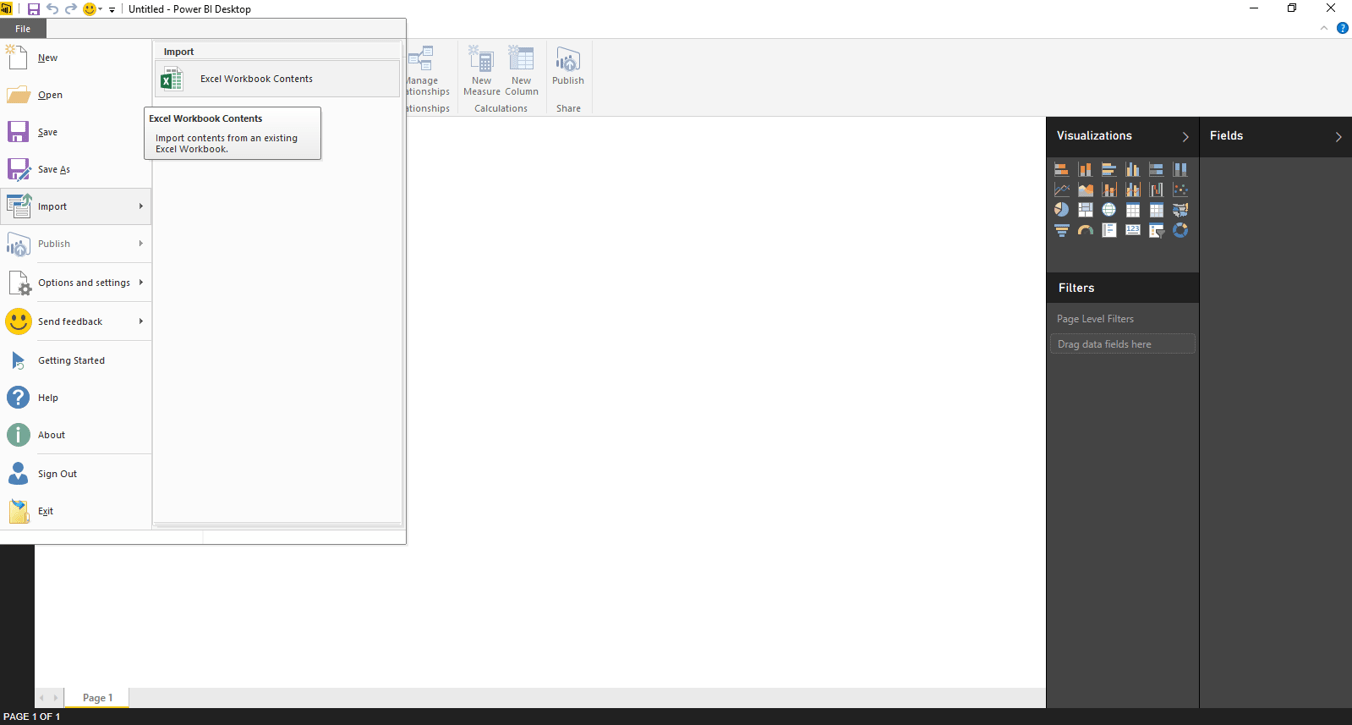Click the Slicer visualization icon
The width and height of the screenshot is (1352, 725).
click(x=1156, y=230)
